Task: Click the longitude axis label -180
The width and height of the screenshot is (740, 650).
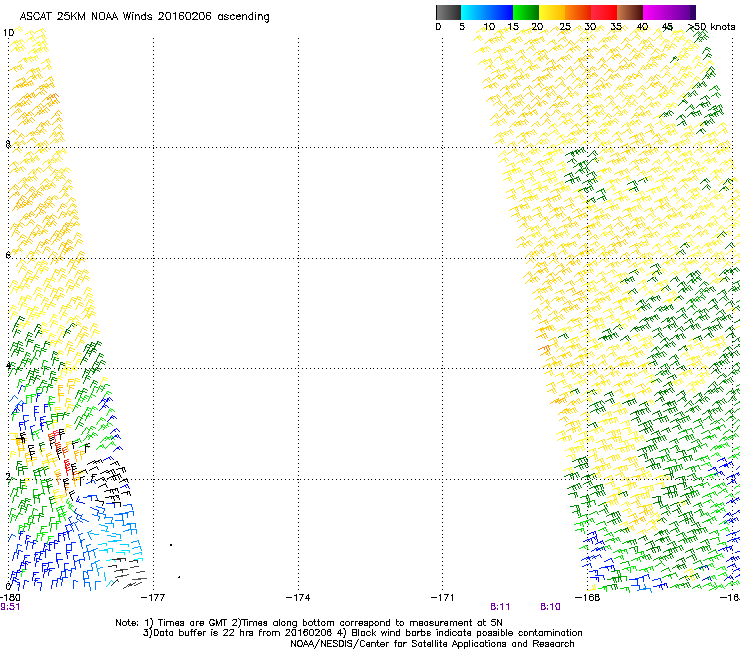Action: [10, 598]
